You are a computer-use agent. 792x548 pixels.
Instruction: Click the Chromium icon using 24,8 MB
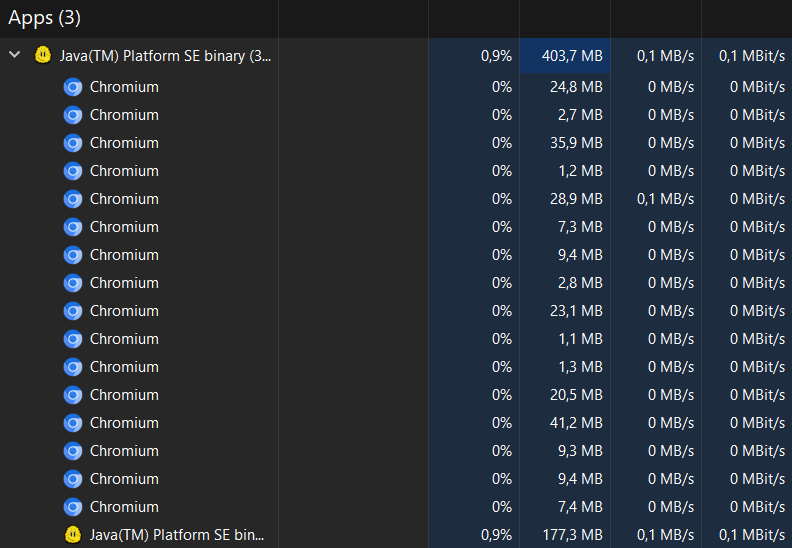tap(72, 87)
